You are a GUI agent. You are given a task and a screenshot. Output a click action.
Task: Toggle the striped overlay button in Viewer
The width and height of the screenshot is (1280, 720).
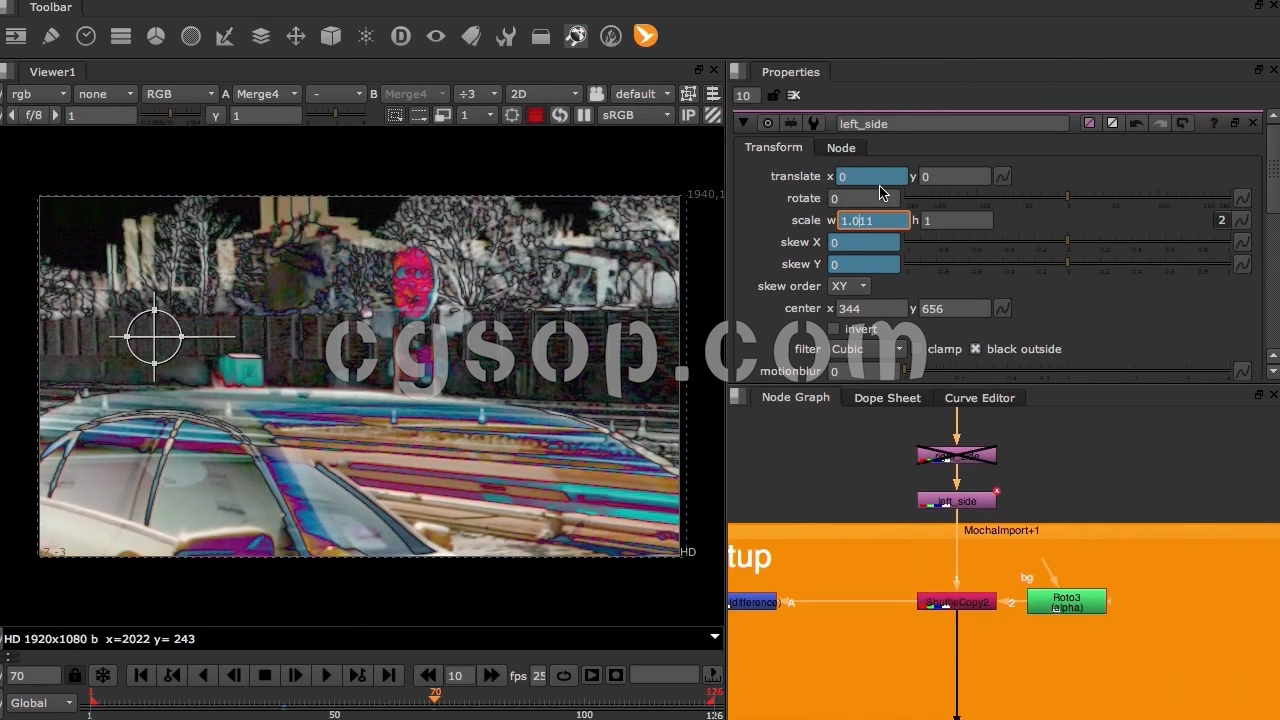[x=713, y=116]
